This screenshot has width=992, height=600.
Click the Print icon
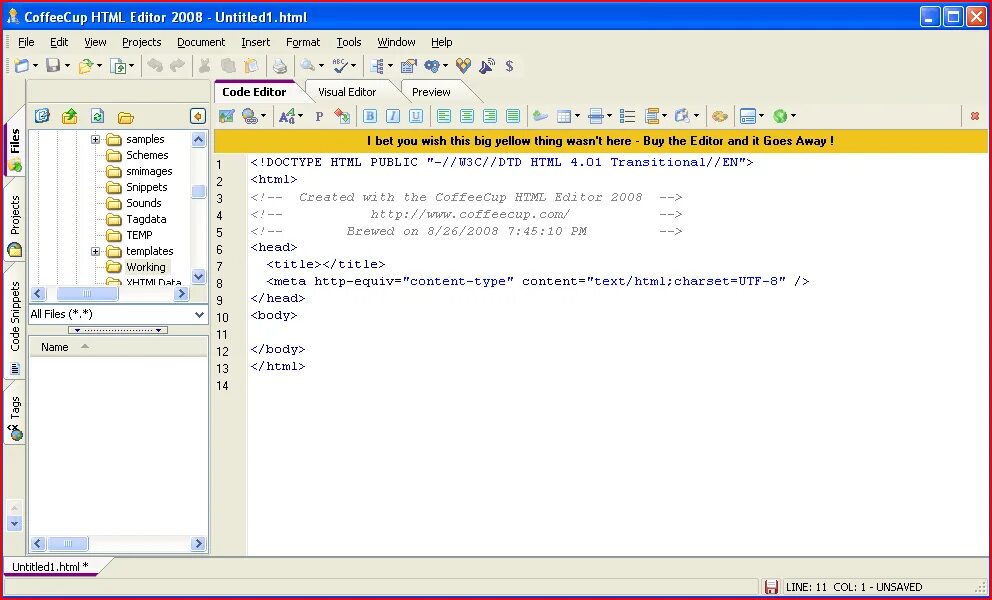(280, 65)
